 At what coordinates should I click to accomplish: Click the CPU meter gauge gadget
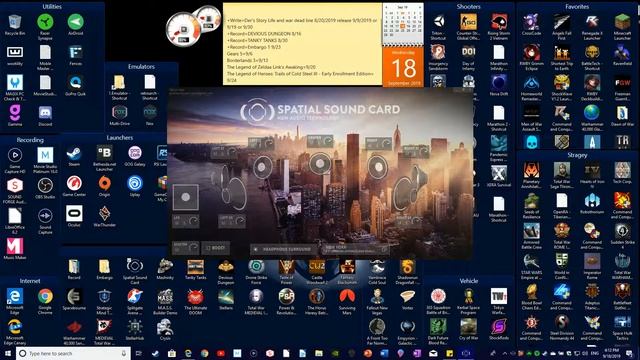183,29
